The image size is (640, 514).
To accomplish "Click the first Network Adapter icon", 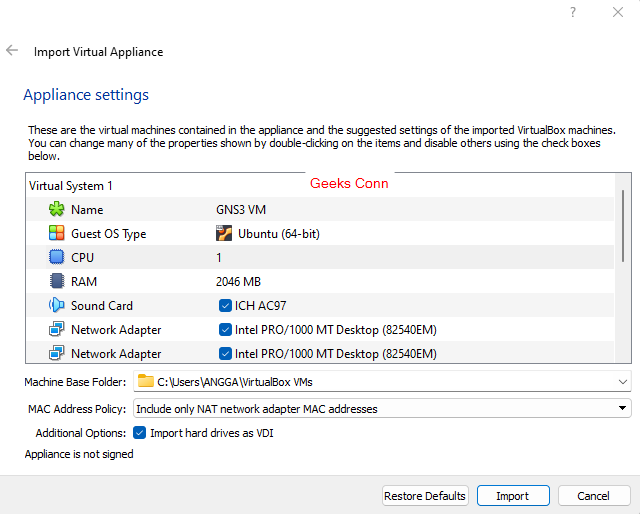I will coord(56,329).
